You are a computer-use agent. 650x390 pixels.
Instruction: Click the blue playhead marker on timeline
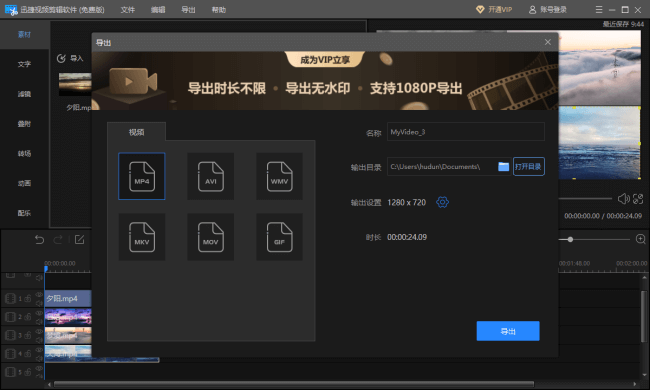[46, 269]
